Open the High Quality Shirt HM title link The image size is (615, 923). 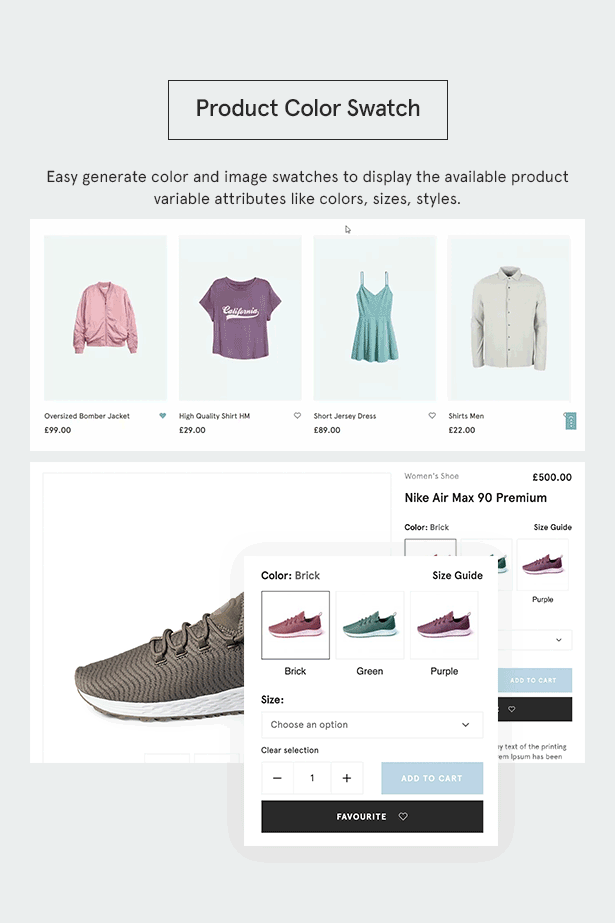point(214,416)
